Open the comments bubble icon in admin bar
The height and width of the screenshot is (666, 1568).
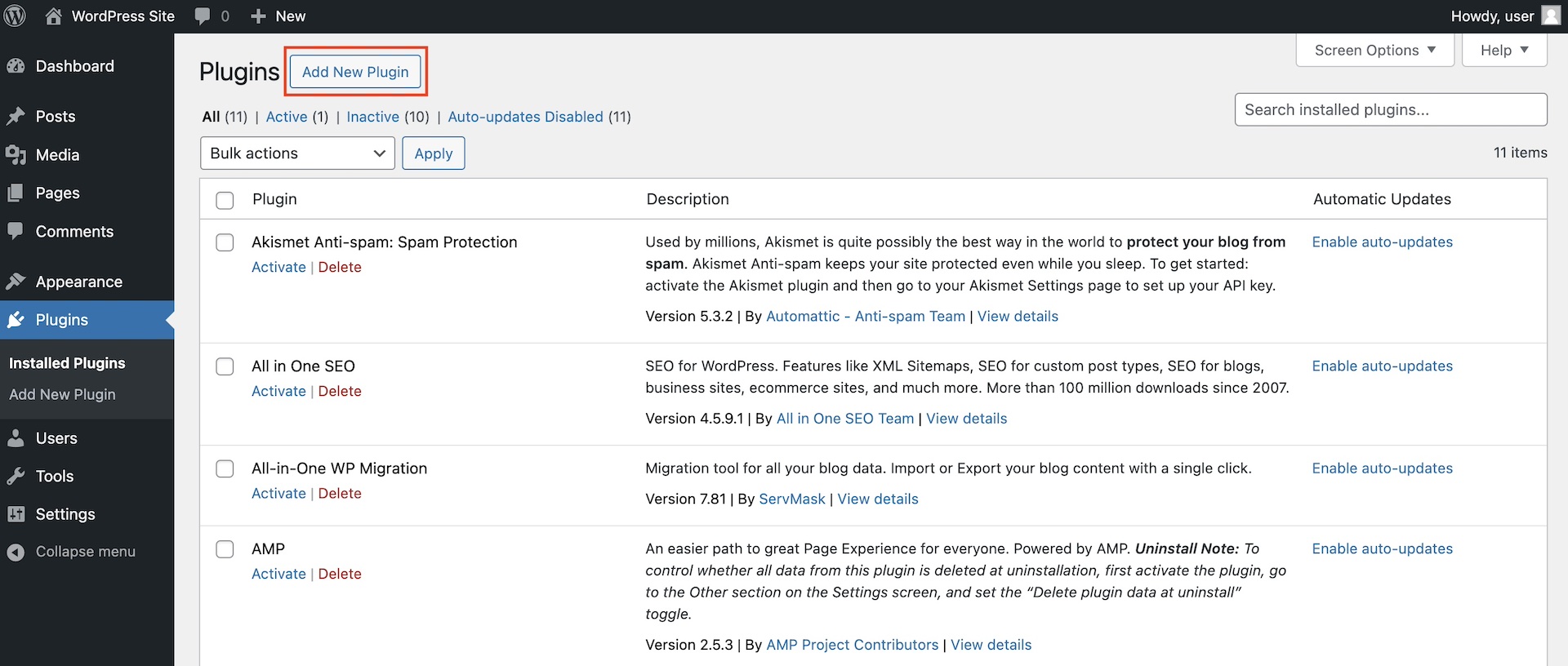(203, 16)
